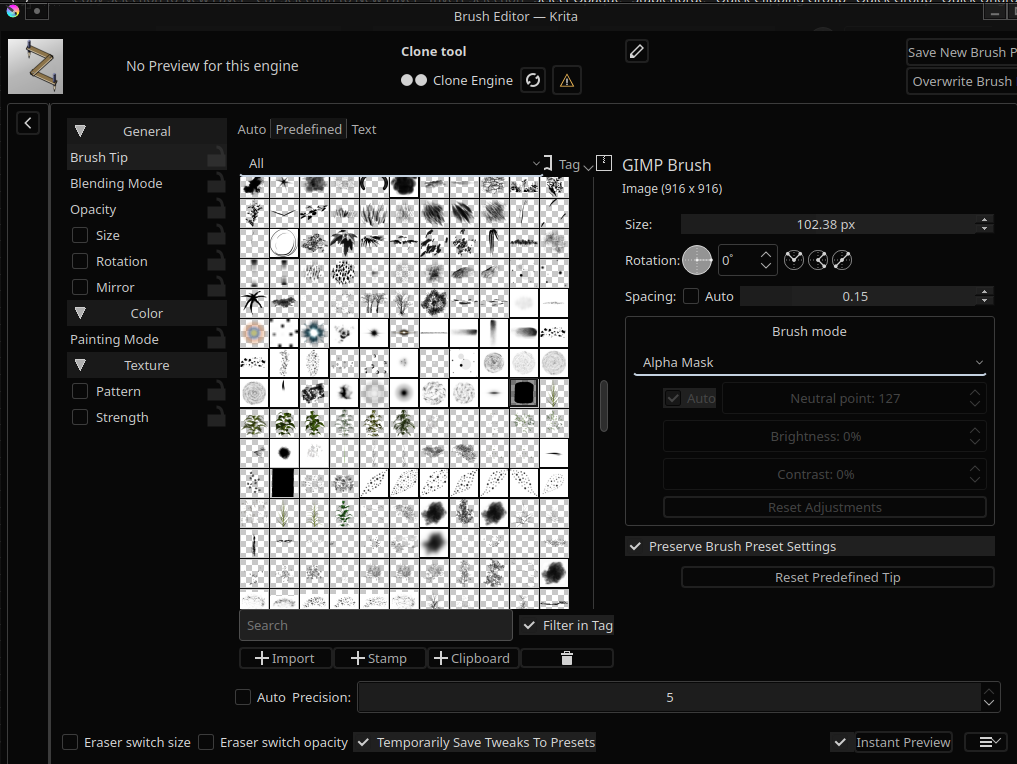
Task: Click the warning triangle icon
Action: [x=566, y=80]
